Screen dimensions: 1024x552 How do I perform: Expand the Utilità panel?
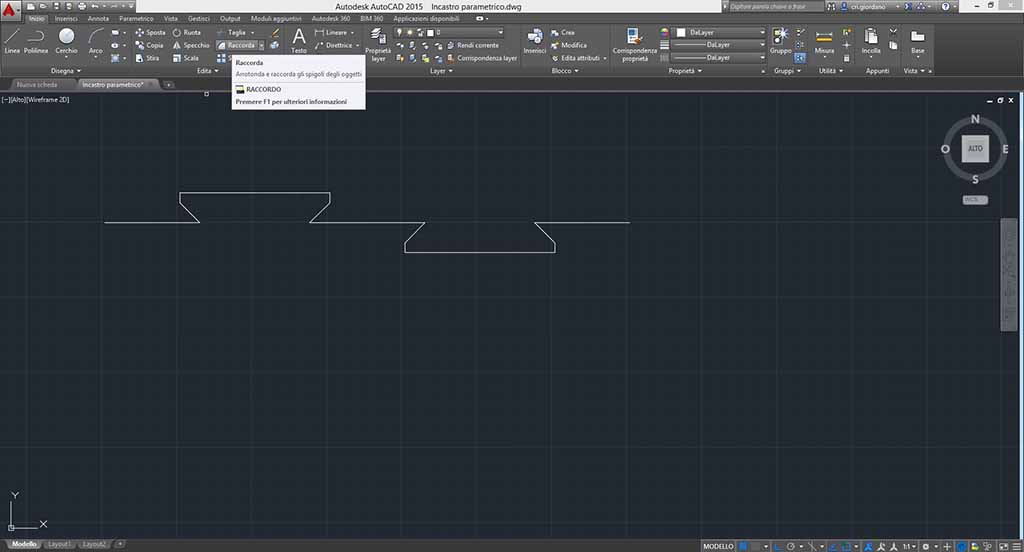[831, 71]
